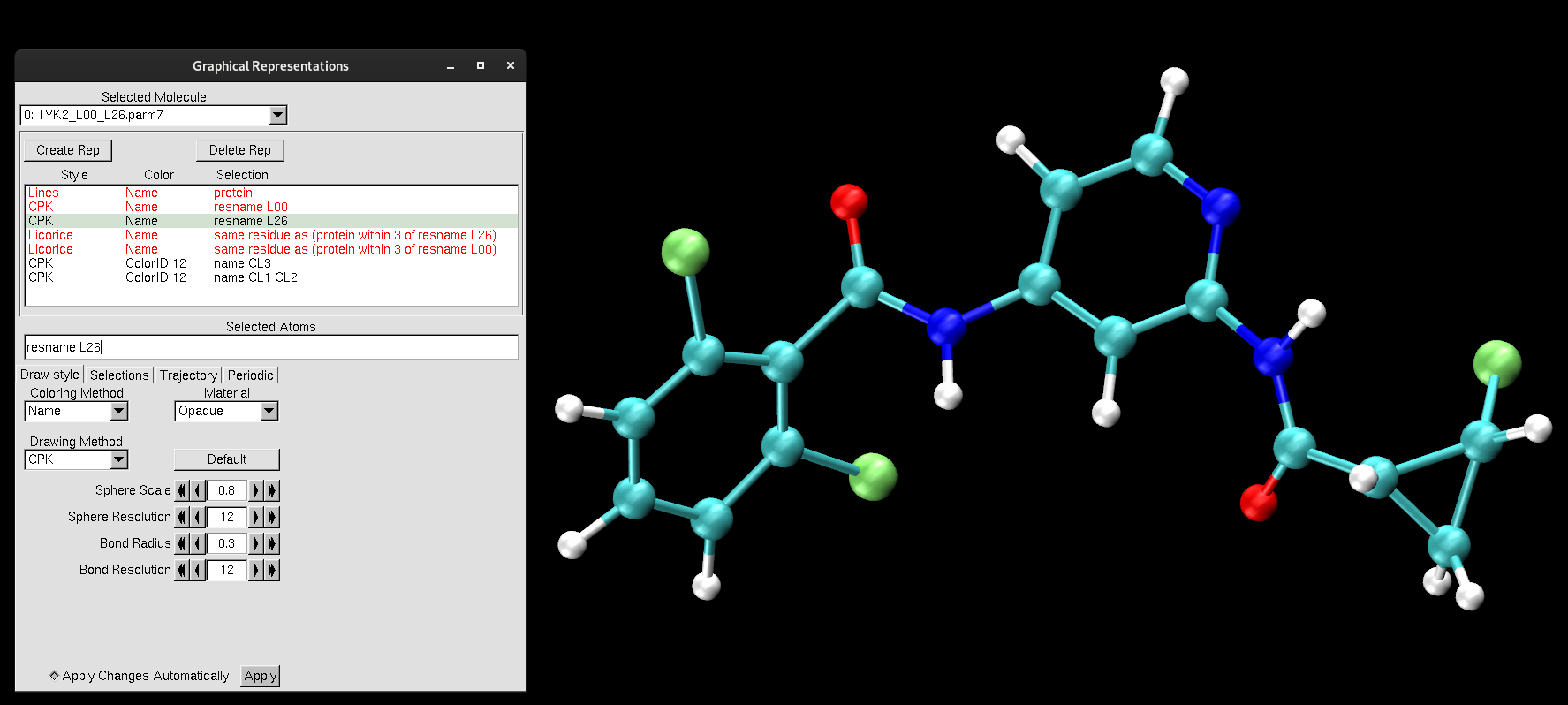The image size is (1568, 705).
Task: Increase Sphere Resolution with double-right arrow
Action: (x=272, y=517)
